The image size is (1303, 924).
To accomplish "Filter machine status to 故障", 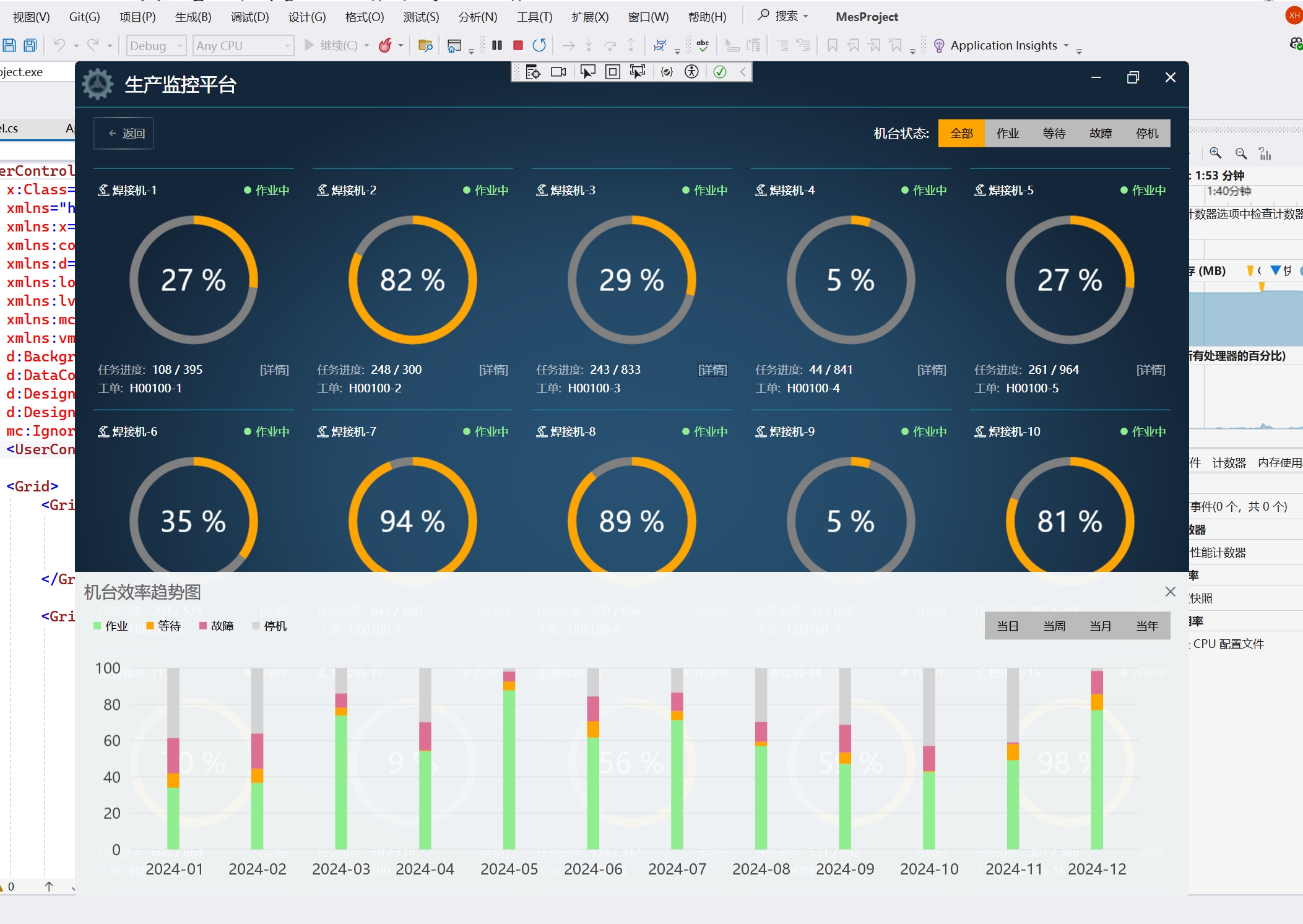I will tap(1100, 133).
